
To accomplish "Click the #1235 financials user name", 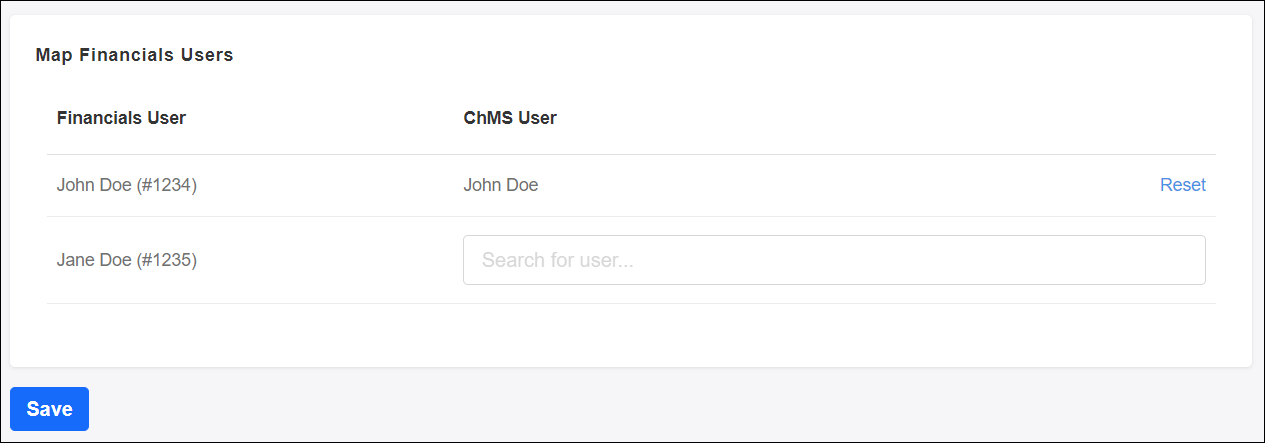I will 127,260.
